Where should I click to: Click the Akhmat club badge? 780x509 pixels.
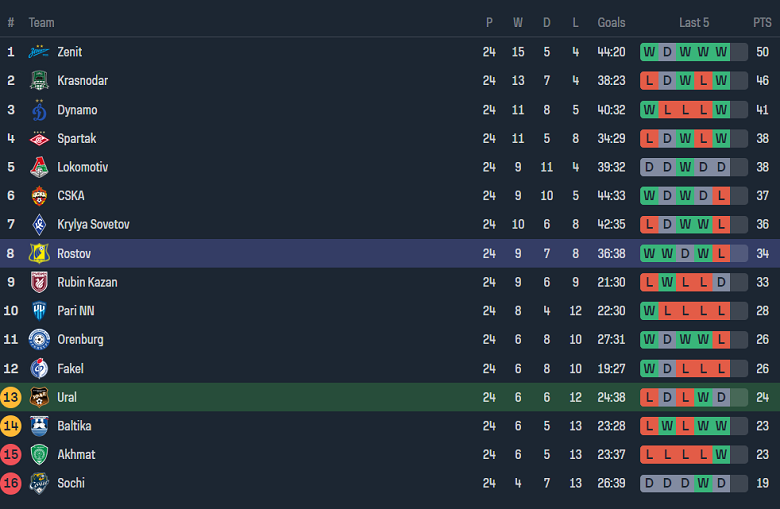click(39, 454)
